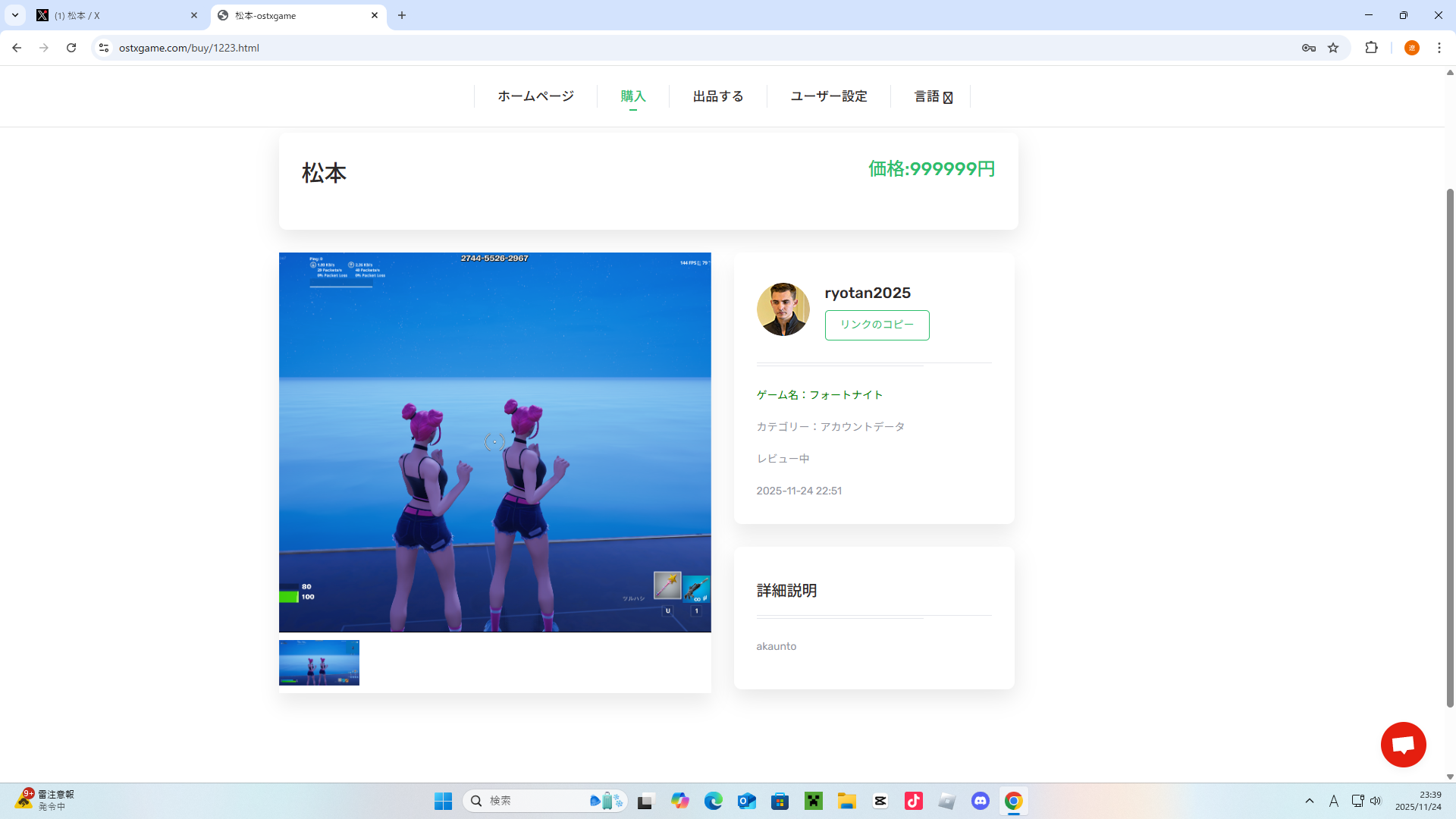Open the password manager key icon

[x=1309, y=48]
